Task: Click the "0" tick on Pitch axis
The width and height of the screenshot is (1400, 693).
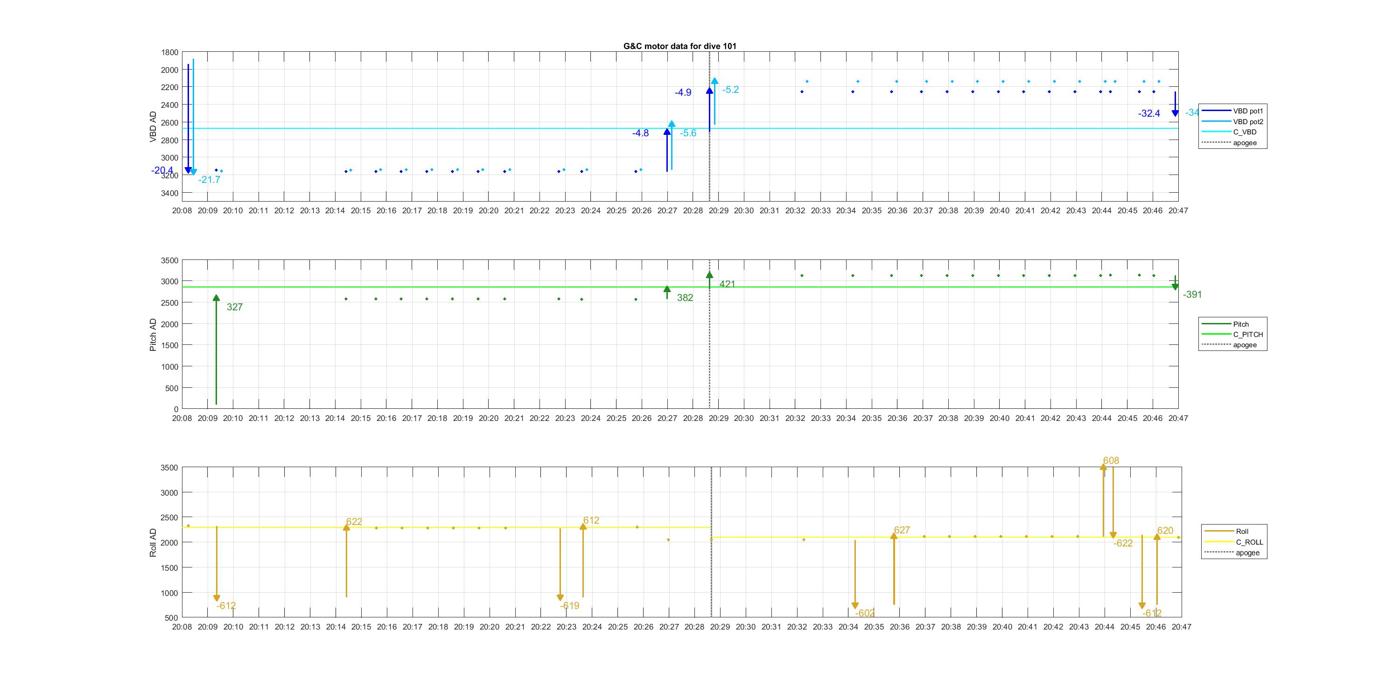Action: tap(177, 409)
